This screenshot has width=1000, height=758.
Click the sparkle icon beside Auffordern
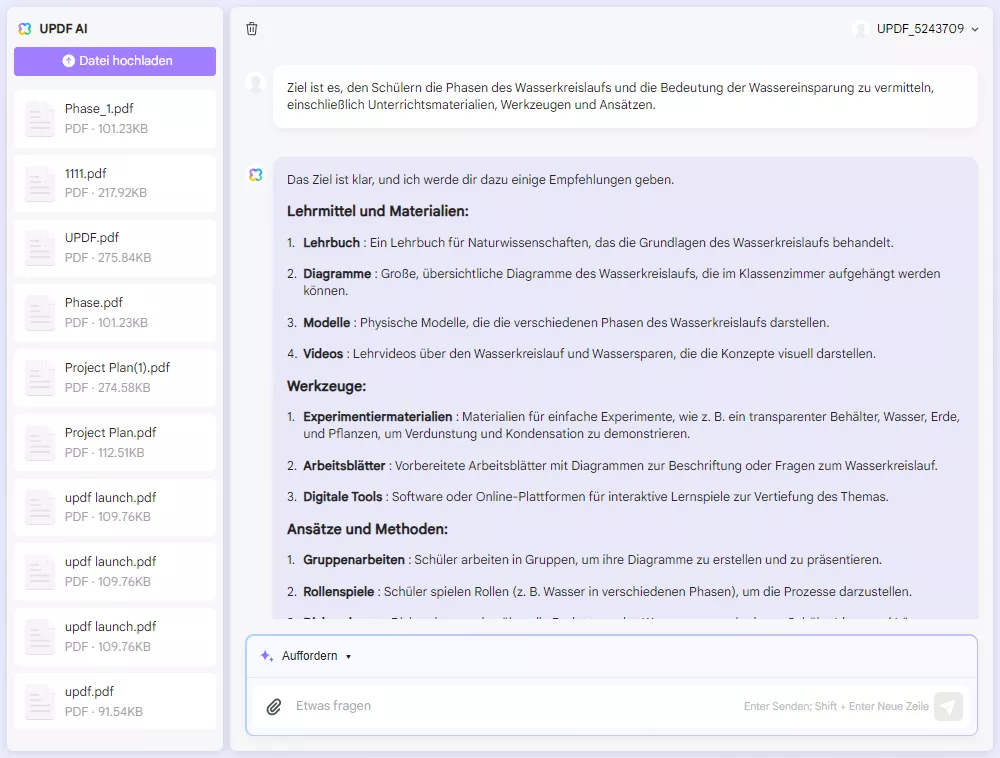coord(267,655)
